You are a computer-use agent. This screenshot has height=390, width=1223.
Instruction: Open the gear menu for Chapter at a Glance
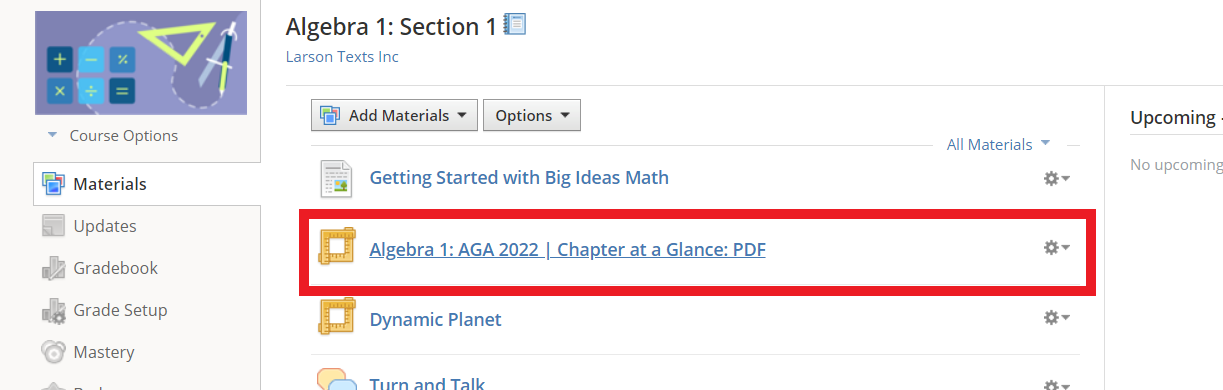1056,247
